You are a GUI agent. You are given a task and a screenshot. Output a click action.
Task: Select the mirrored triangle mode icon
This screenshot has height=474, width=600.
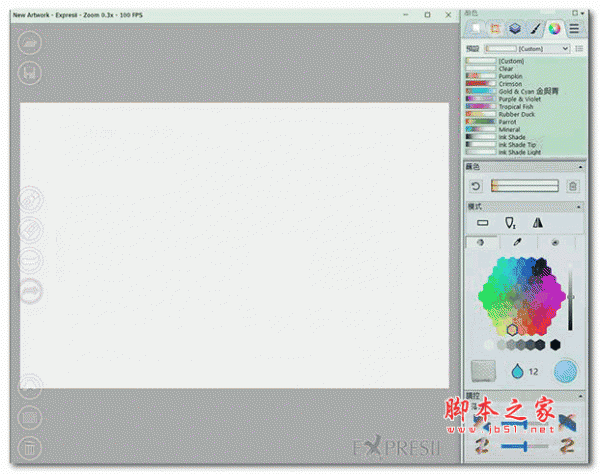pos(537,223)
